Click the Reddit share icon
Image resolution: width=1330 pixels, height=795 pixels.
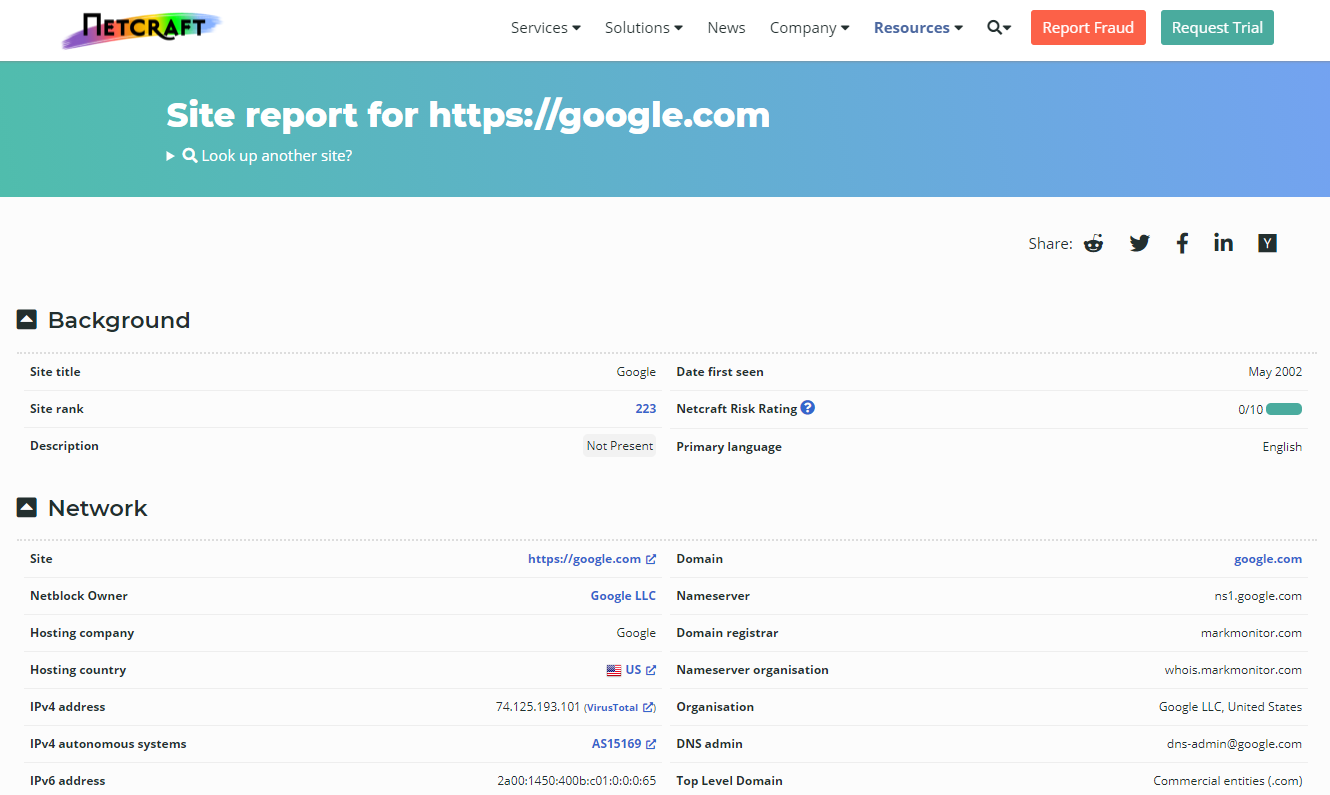click(x=1093, y=243)
